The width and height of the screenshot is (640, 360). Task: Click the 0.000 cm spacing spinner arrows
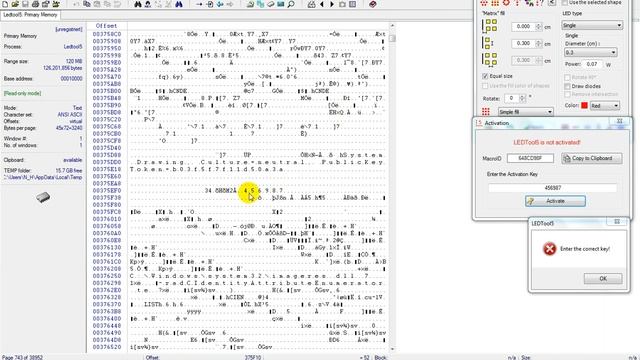[538, 27]
